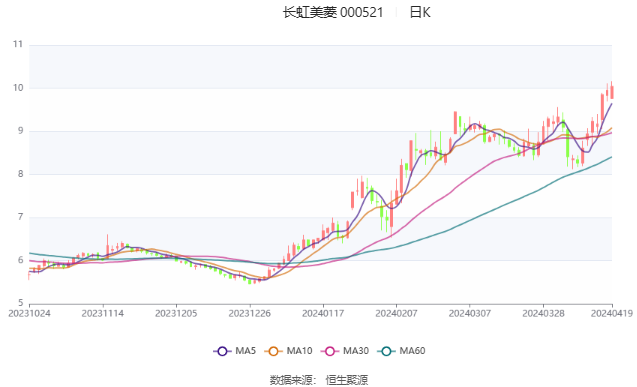
Task: Toggle the MA5 legend series
Action: pyautogui.click(x=235, y=351)
